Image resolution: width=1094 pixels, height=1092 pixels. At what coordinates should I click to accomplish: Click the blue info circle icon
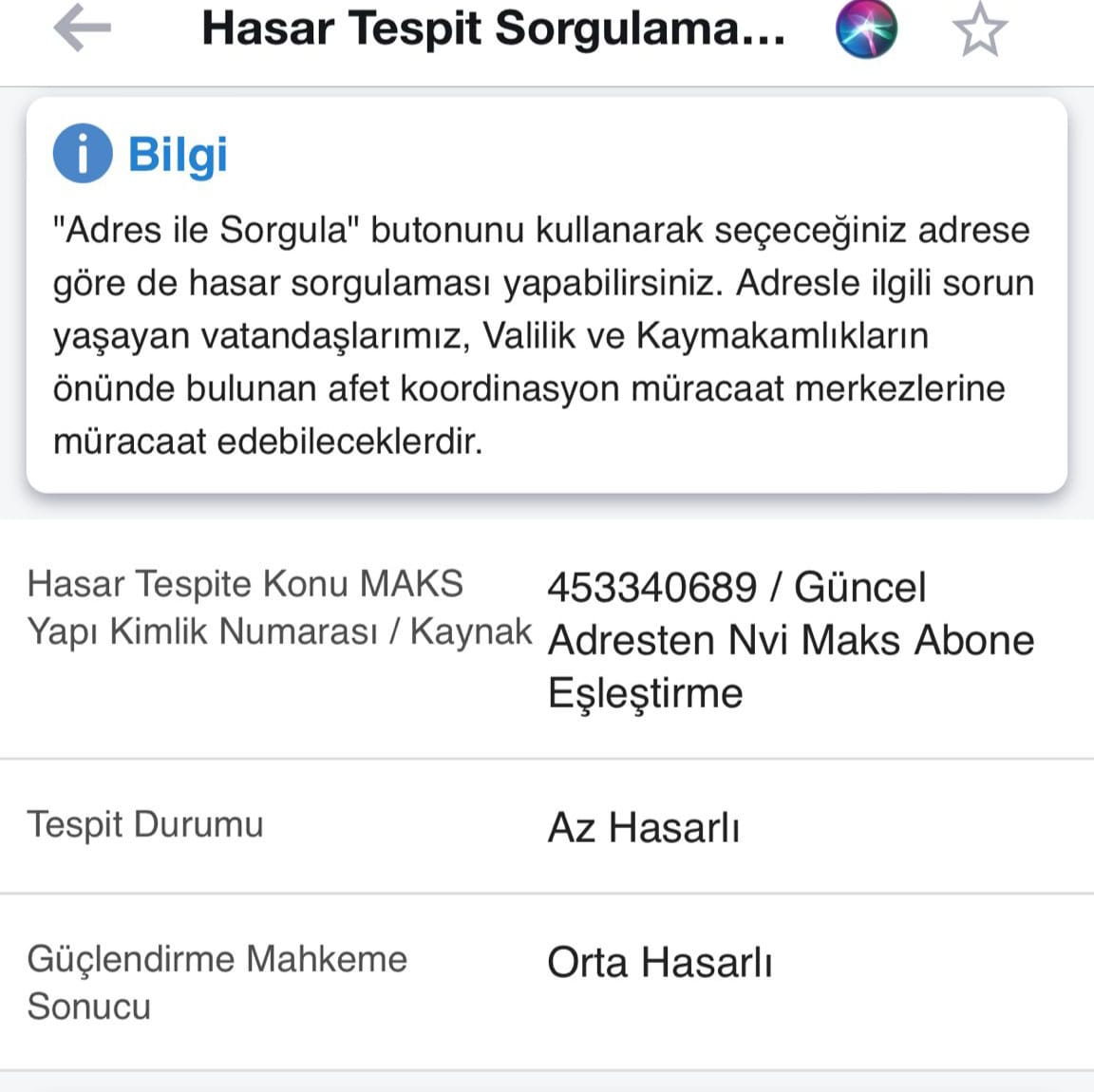point(83,153)
